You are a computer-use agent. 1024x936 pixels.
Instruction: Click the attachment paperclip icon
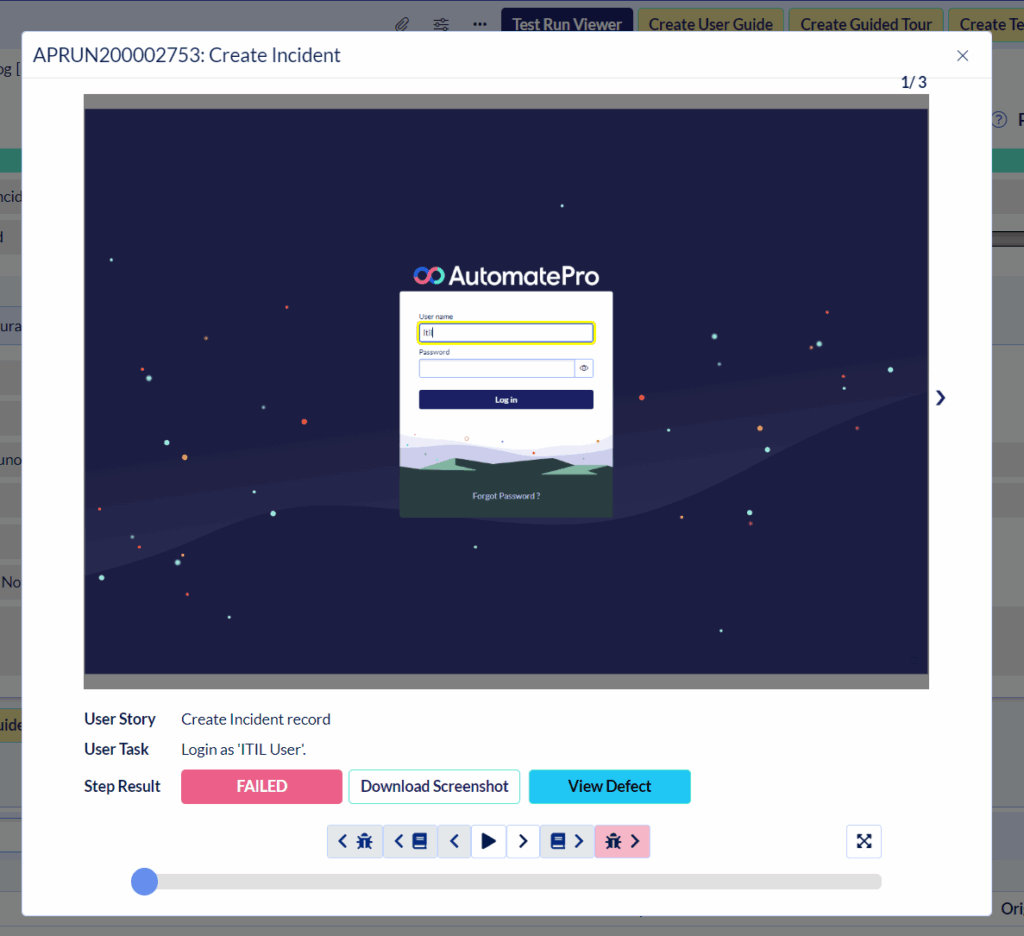(401, 24)
